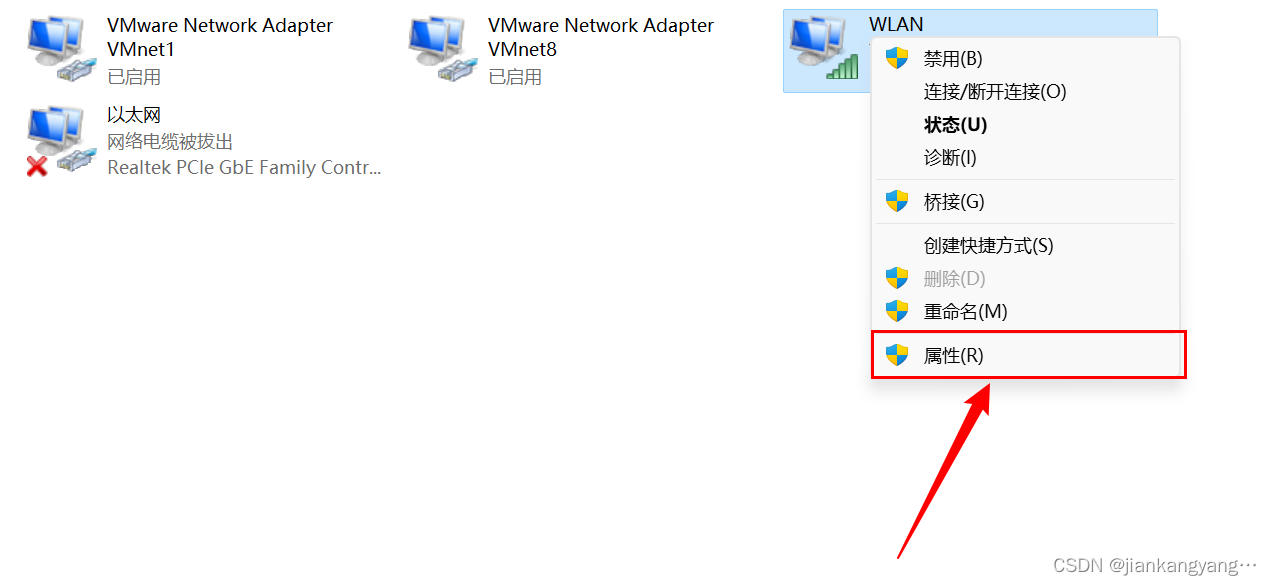Click the WLAN connection name label

pos(896,25)
